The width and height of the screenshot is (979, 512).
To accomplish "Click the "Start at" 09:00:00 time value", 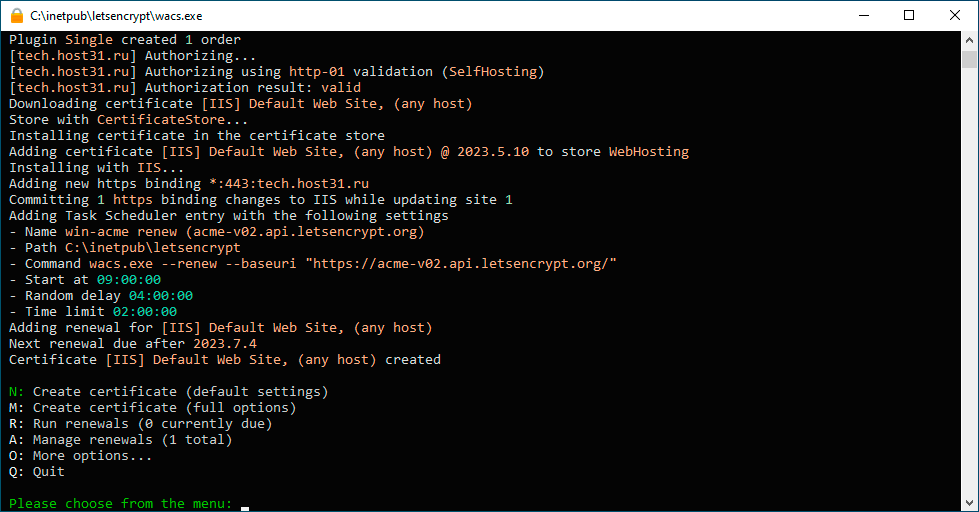I will pyautogui.click(x=128, y=280).
